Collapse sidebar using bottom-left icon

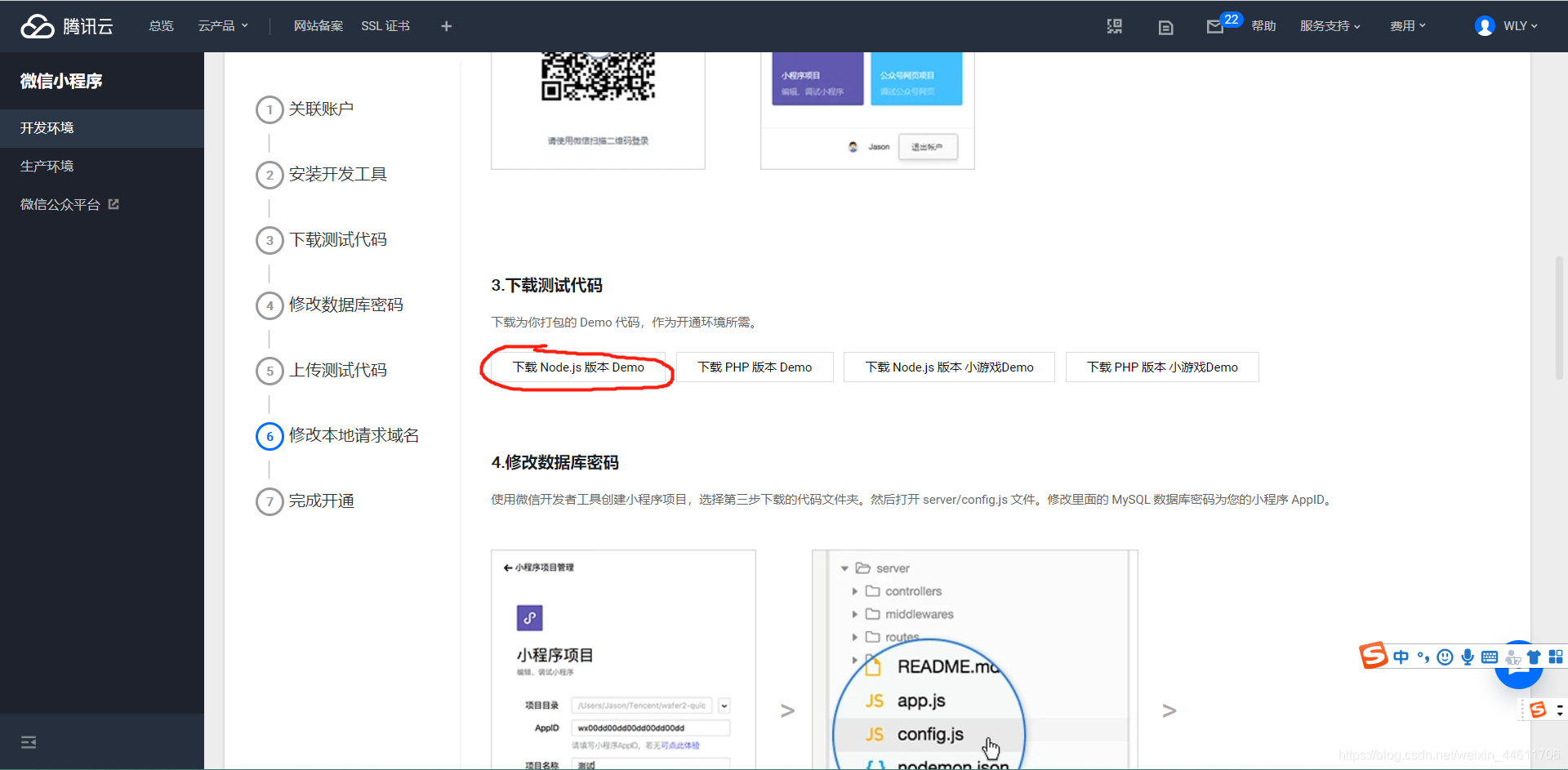(29, 741)
